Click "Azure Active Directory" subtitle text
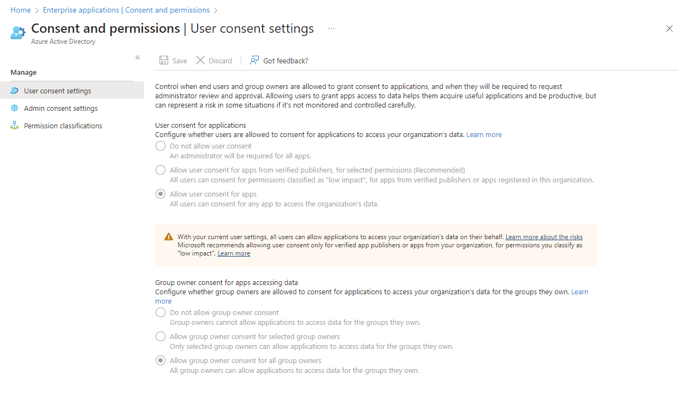Screen dimensions: 688x398 [x=63, y=42]
